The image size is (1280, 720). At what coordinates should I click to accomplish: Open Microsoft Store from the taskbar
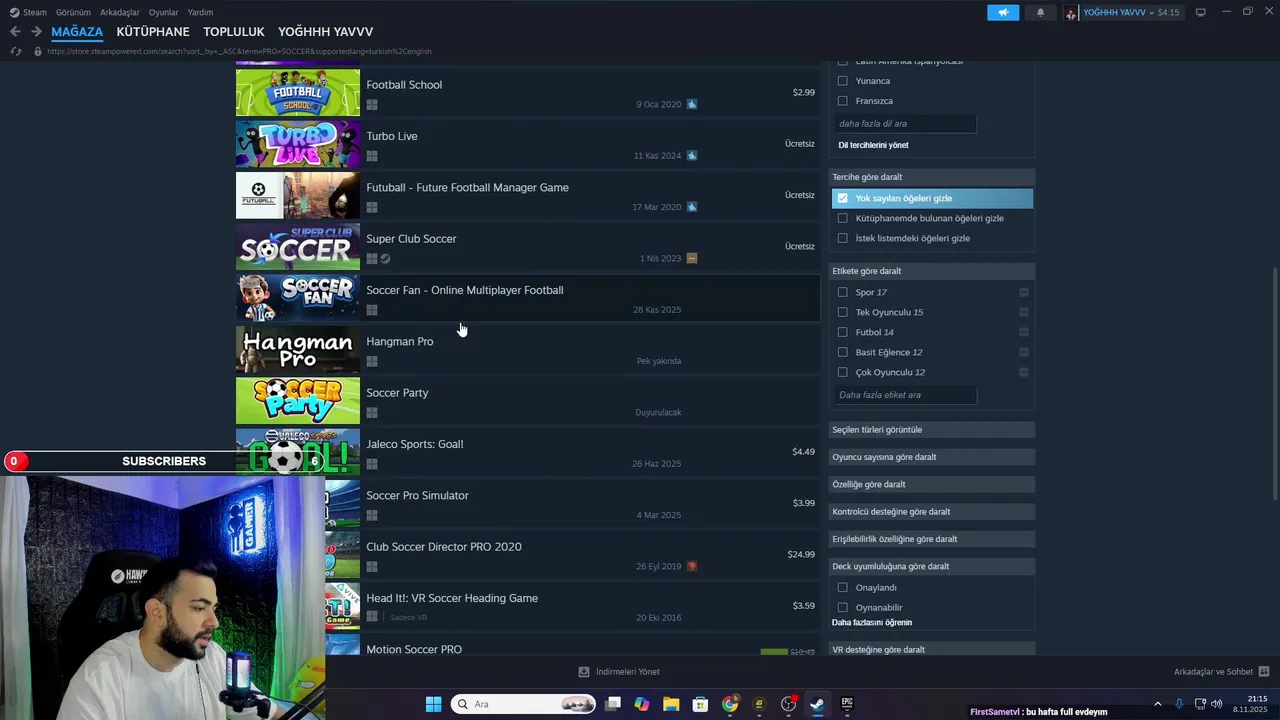tap(700, 704)
